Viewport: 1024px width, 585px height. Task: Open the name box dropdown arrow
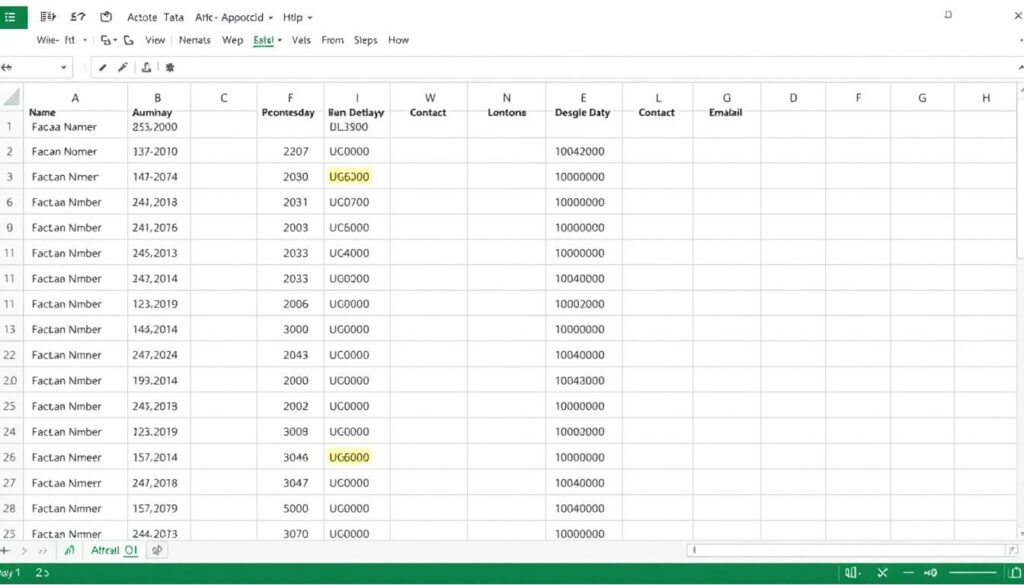pos(63,67)
